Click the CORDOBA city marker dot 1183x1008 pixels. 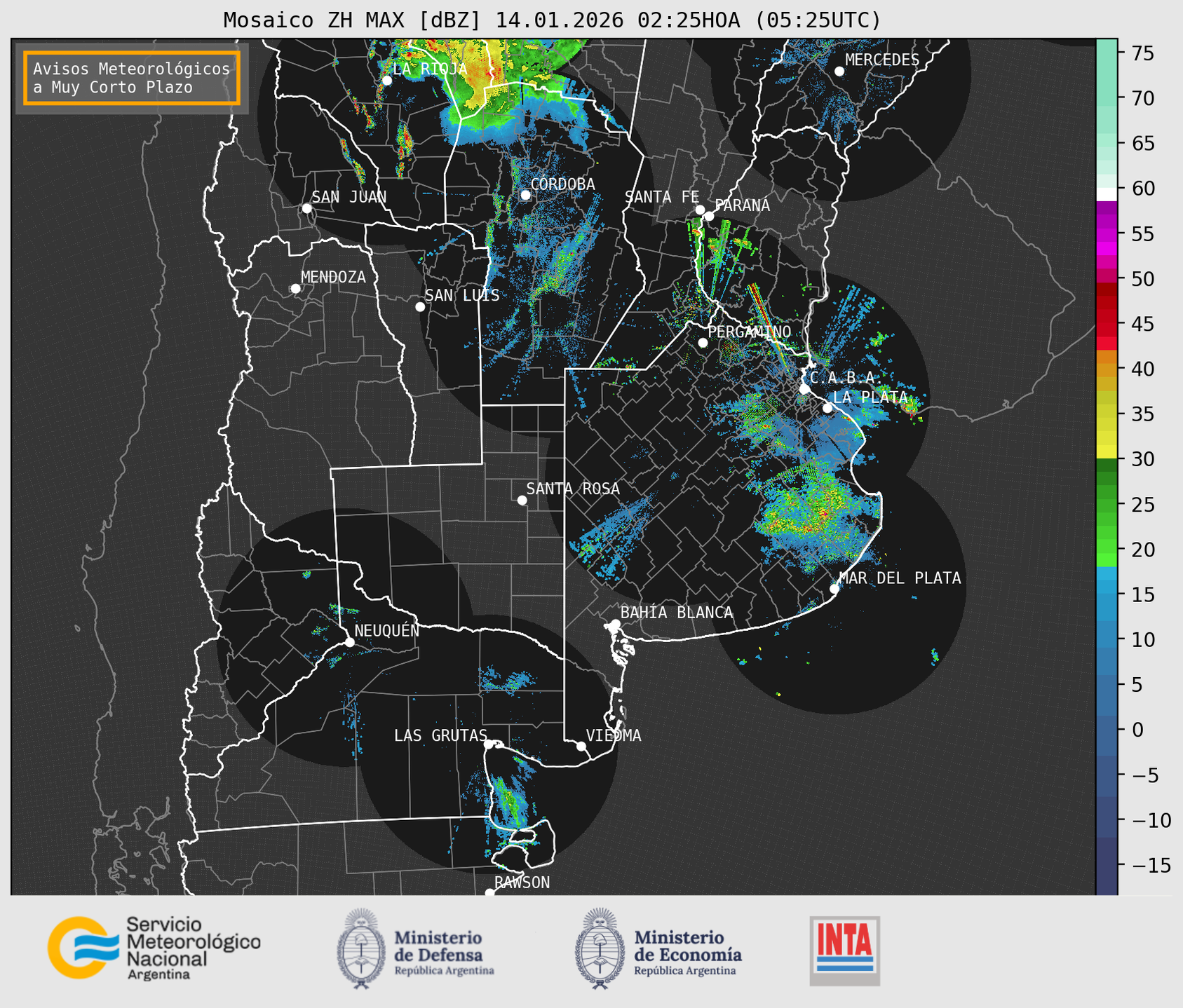click(x=525, y=195)
